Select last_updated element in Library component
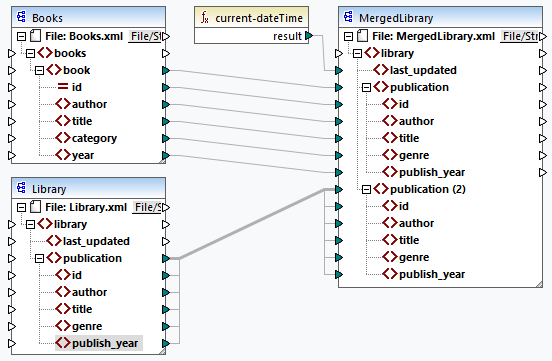The height and width of the screenshot is (361, 552). pos(96,241)
